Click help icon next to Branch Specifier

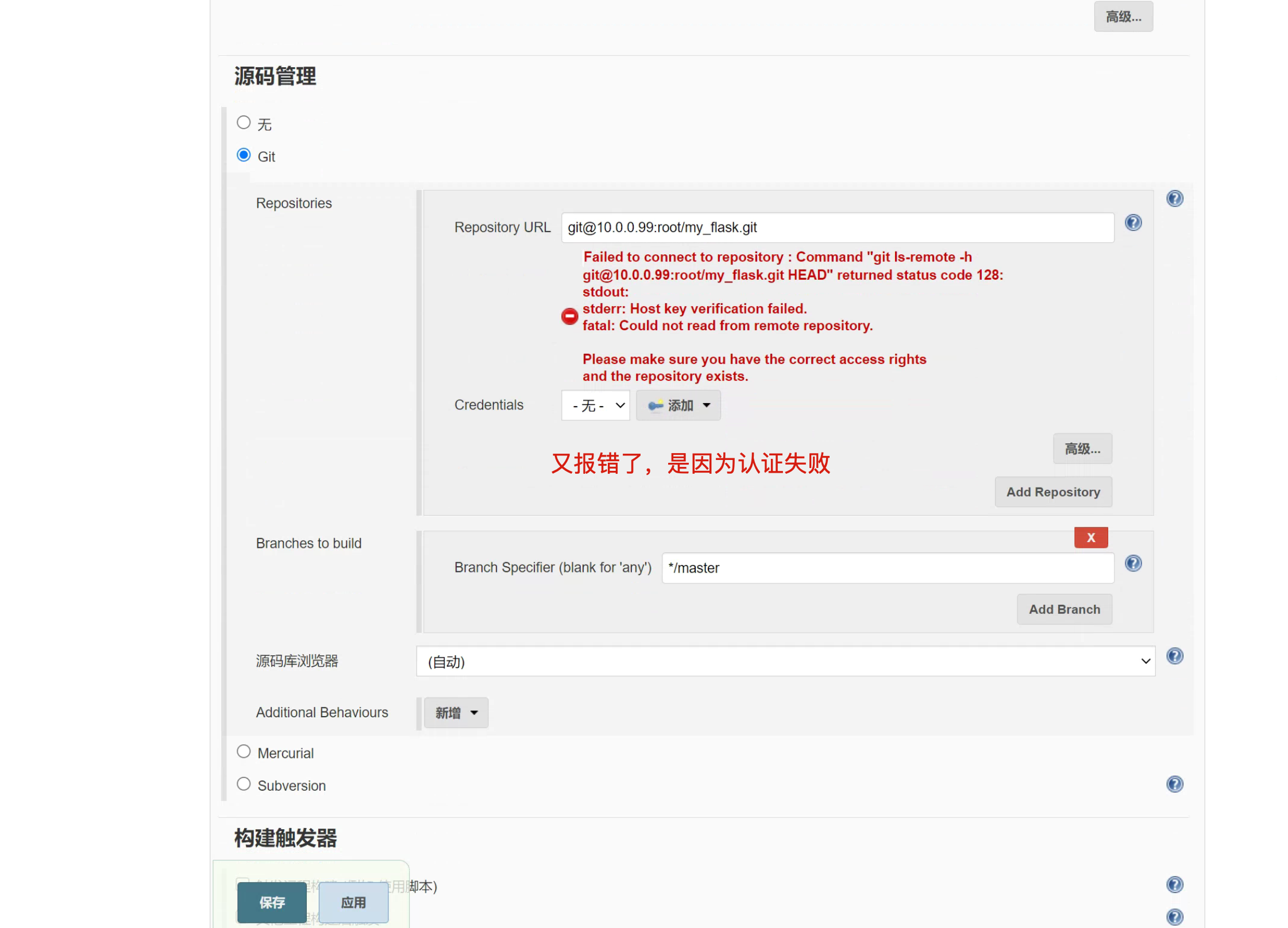click(1132, 563)
